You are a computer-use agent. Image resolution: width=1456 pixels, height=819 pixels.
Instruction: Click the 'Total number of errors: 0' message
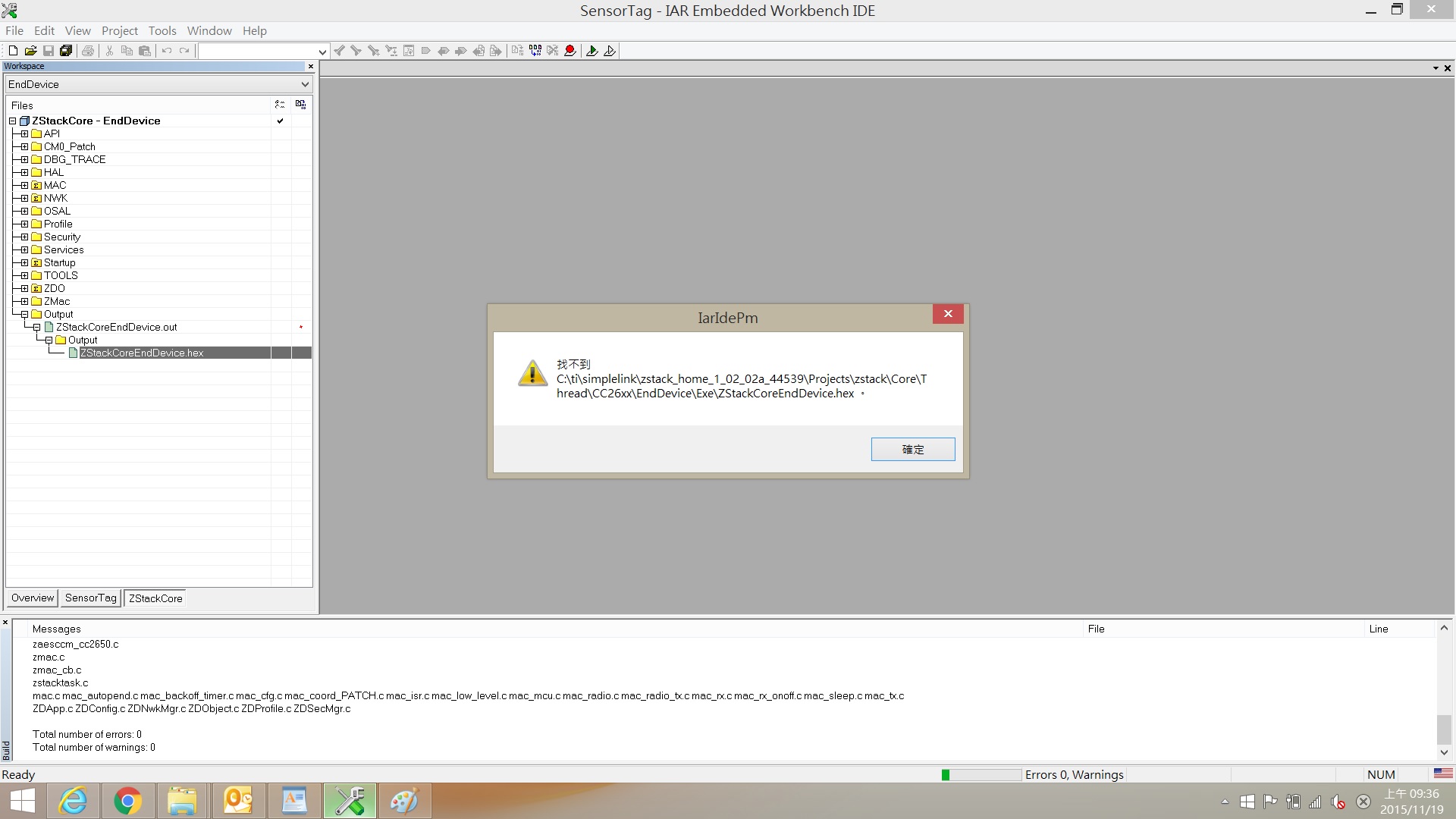point(87,734)
